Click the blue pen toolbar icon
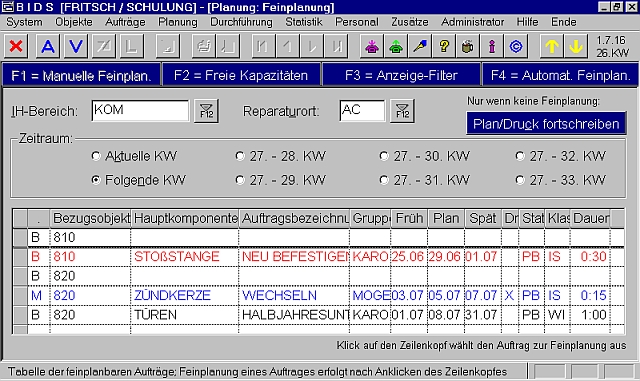Screen dimensions: 640x381 420,46
